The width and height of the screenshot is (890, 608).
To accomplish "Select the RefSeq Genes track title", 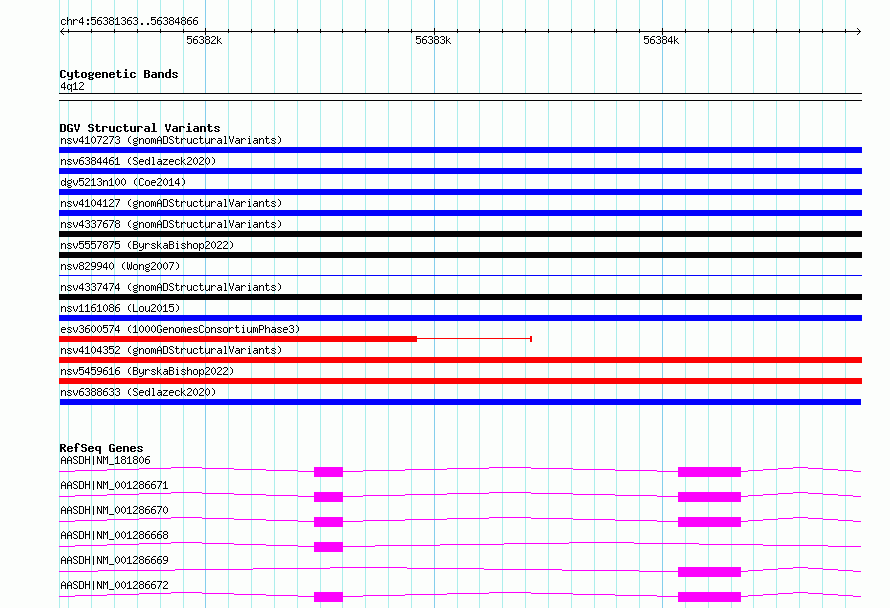I will 101,448.
